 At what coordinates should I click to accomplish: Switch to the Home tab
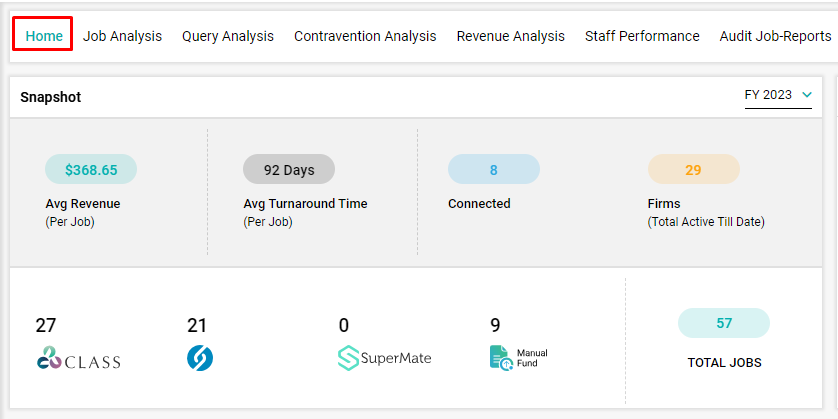tap(44, 36)
